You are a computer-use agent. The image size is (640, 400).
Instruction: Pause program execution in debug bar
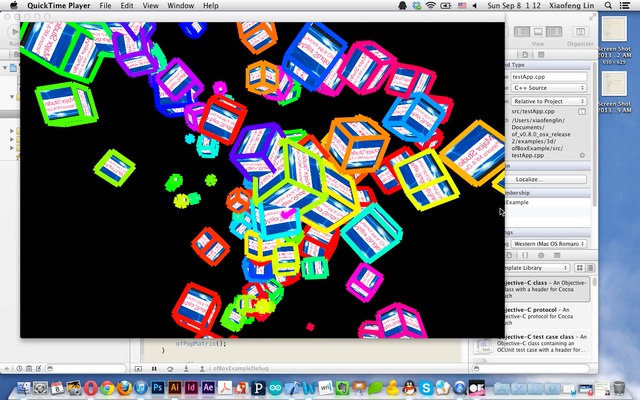154,369
